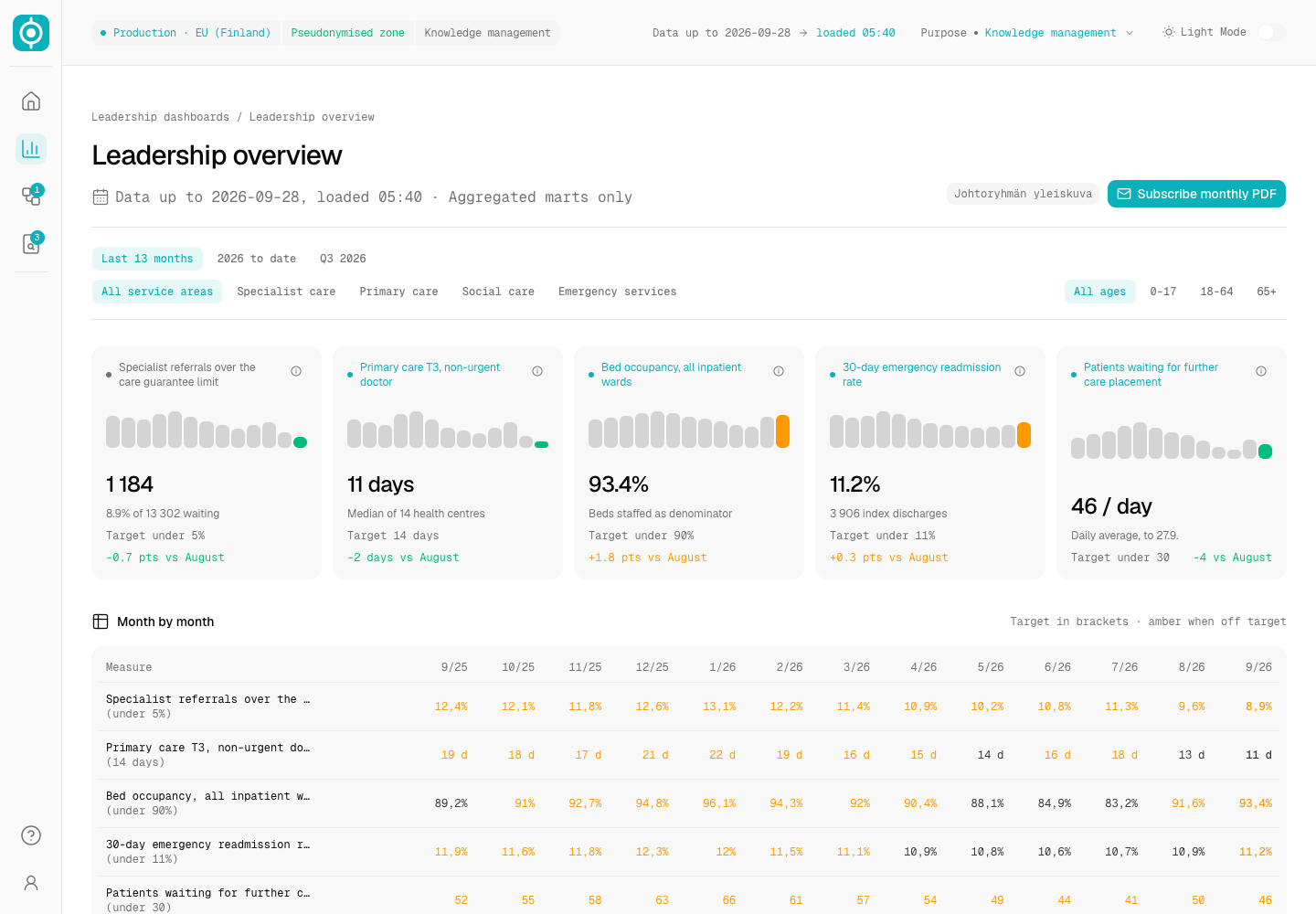Click the Month by month table icon
This screenshot has width=1316, height=914.
click(101, 622)
